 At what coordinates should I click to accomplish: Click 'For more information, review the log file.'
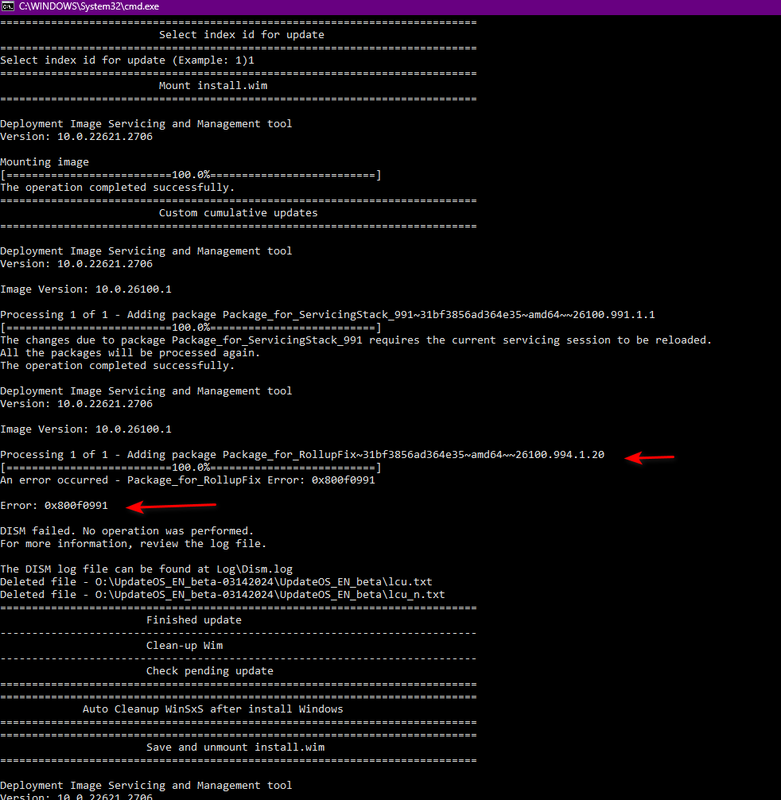tap(133, 544)
